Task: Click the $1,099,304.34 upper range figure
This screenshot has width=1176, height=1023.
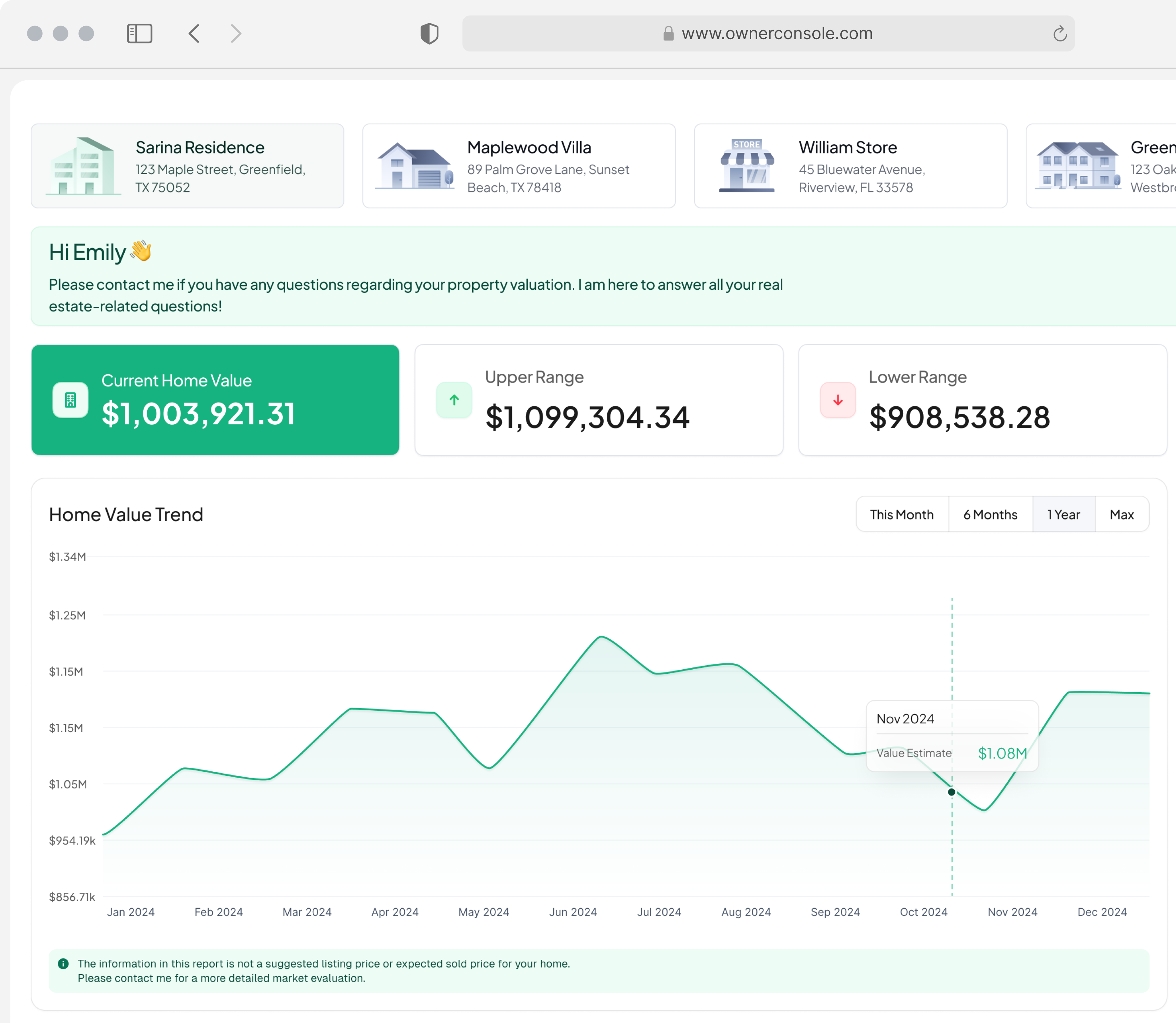Action: click(x=587, y=417)
